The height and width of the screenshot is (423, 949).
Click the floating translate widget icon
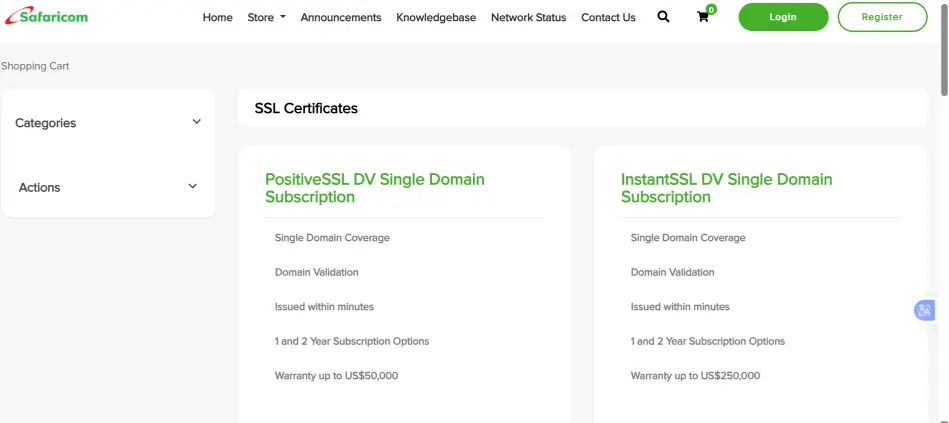pos(924,310)
